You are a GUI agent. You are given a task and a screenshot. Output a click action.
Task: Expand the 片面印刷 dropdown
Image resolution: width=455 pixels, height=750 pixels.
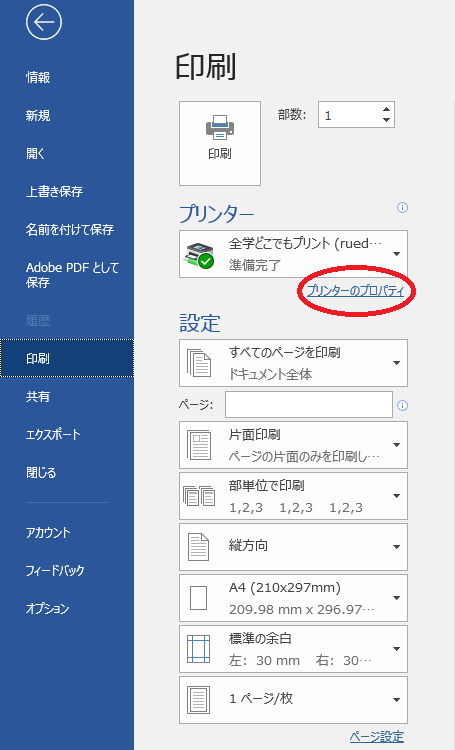click(293, 445)
